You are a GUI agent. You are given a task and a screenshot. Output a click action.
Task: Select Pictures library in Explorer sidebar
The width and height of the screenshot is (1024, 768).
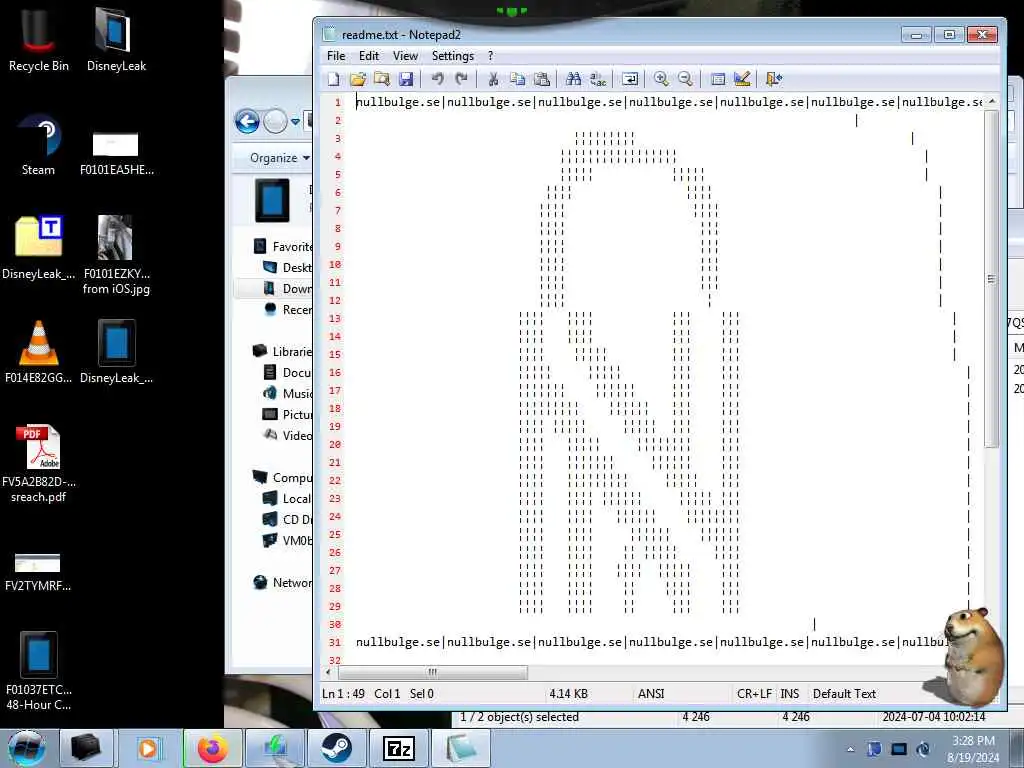[x=288, y=414]
